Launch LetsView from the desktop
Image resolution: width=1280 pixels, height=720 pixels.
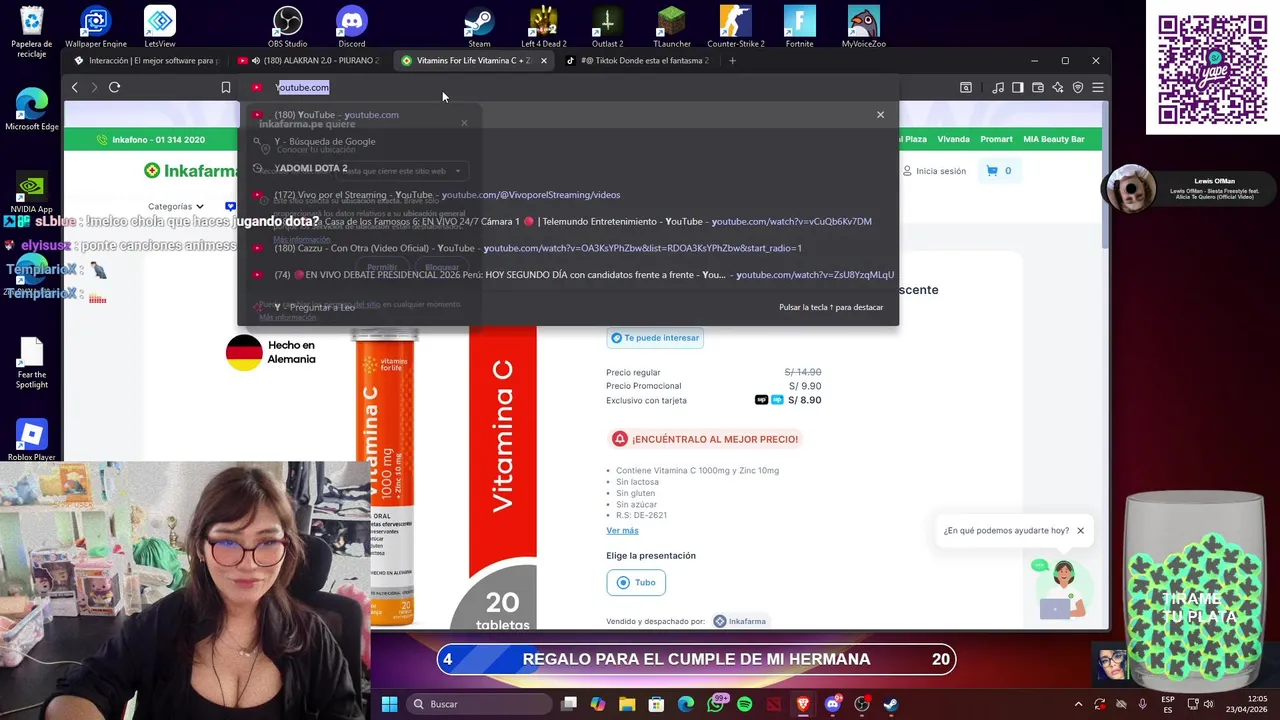(160, 27)
